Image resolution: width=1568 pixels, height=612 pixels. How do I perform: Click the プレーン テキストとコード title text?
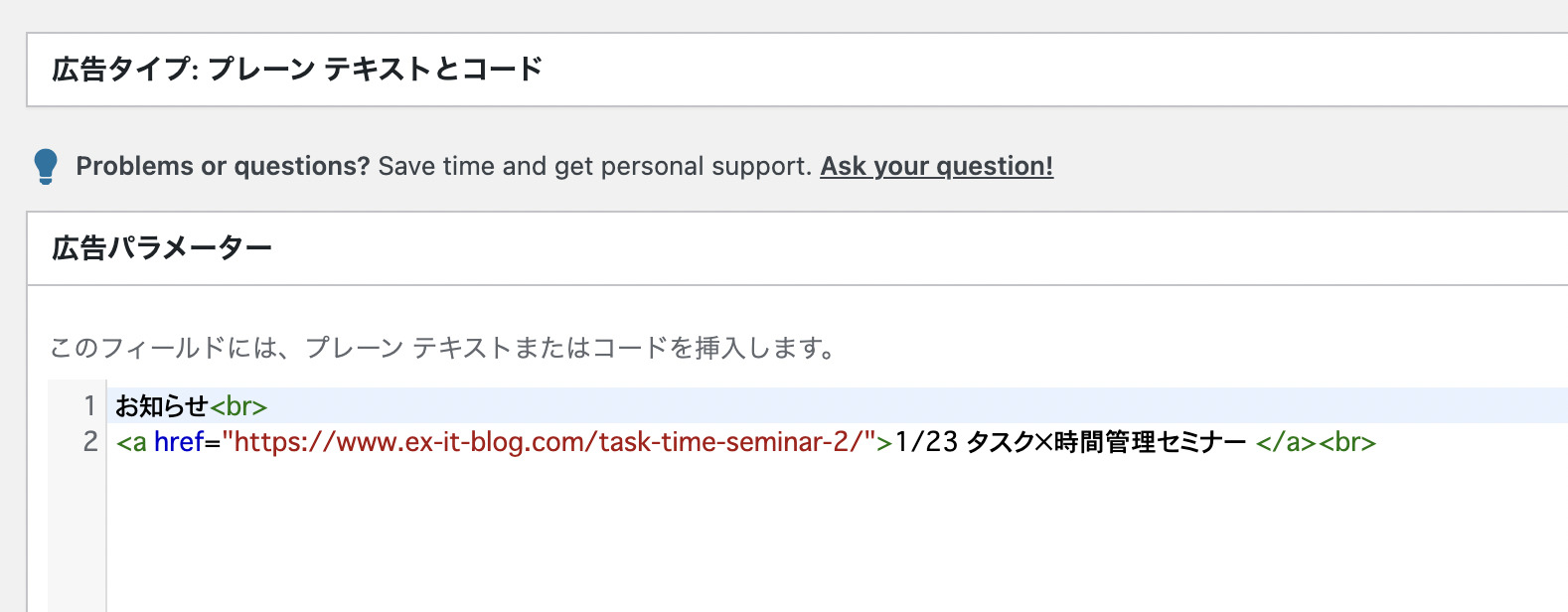tap(376, 69)
